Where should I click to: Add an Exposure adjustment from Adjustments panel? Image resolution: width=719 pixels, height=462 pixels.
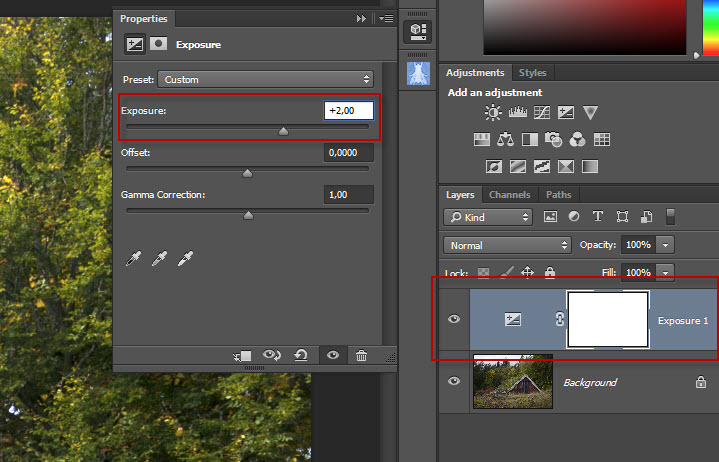(566, 112)
